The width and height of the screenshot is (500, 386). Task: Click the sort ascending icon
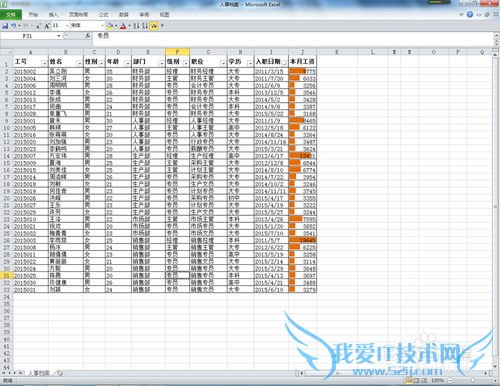(x=136, y=26)
